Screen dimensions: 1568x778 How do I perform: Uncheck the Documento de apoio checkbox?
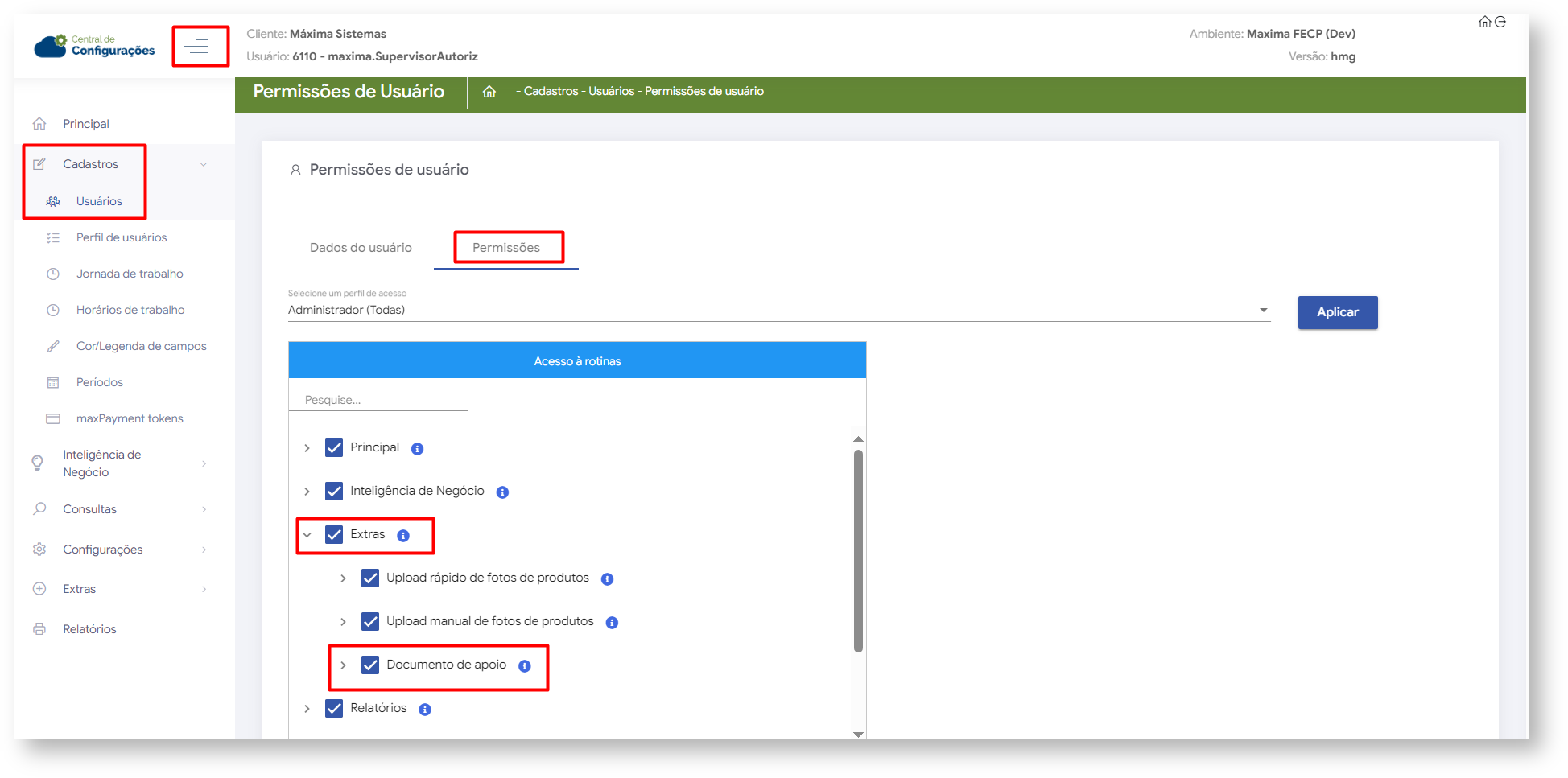click(370, 665)
